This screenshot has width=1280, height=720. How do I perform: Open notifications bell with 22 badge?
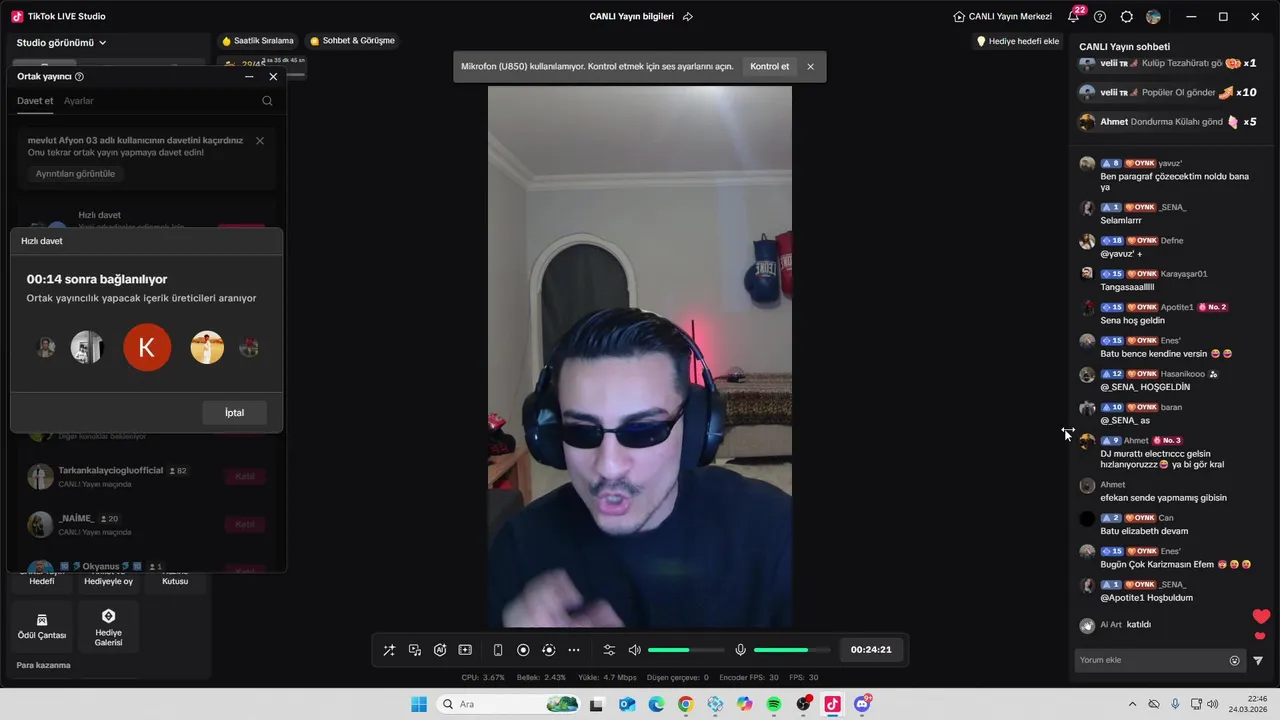click(x=1074, y=16)
